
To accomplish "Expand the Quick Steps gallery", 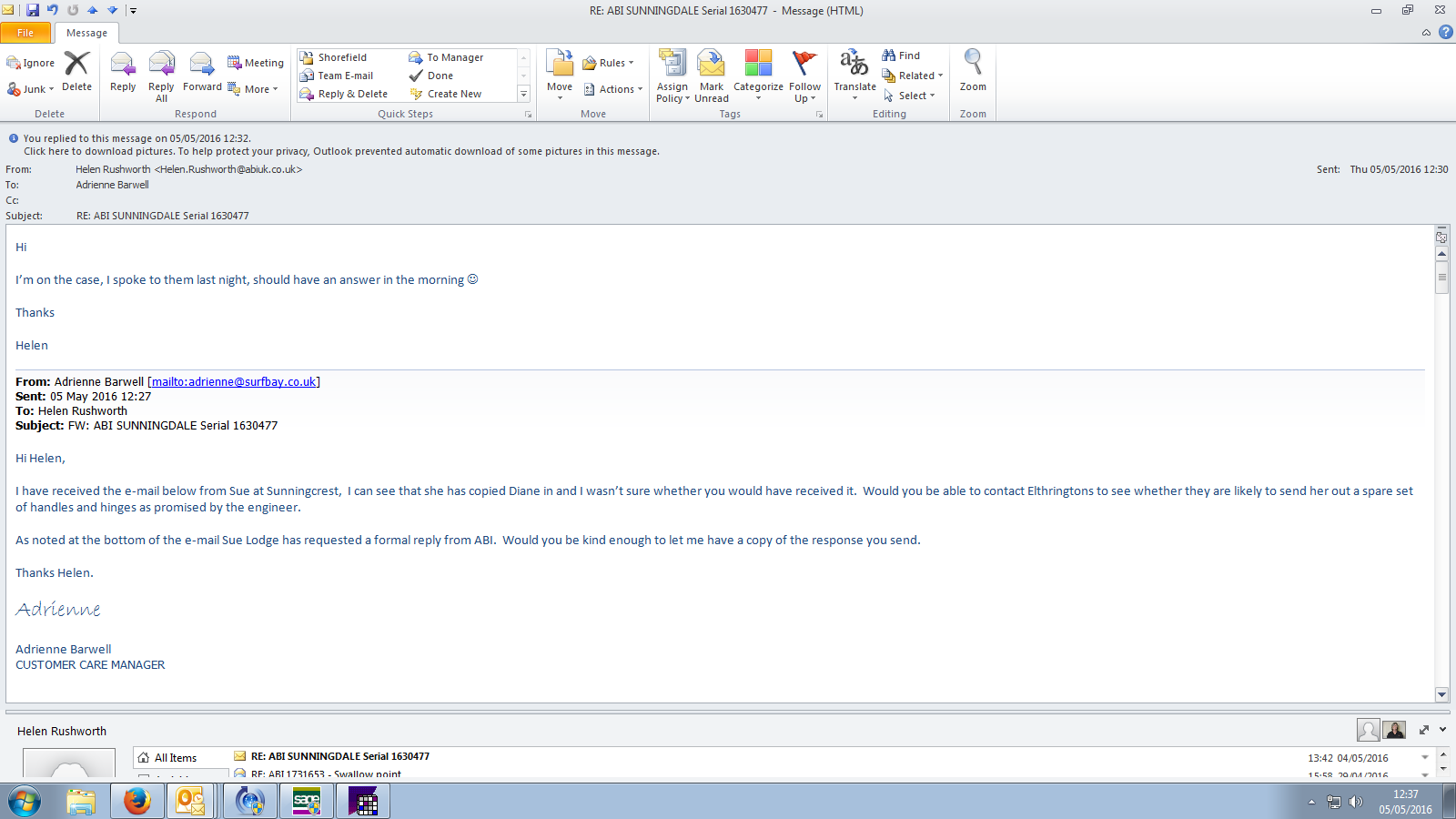I will tap(523, 94).
